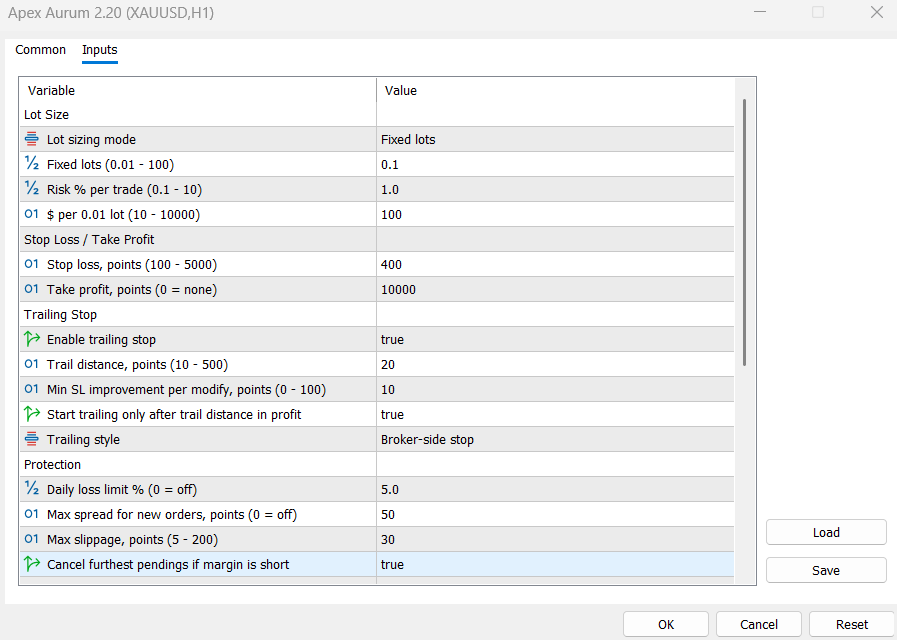Click the integer icon beside Take profit, points
Viewport: 897px width, 640px height.
(x=31, y=289)
